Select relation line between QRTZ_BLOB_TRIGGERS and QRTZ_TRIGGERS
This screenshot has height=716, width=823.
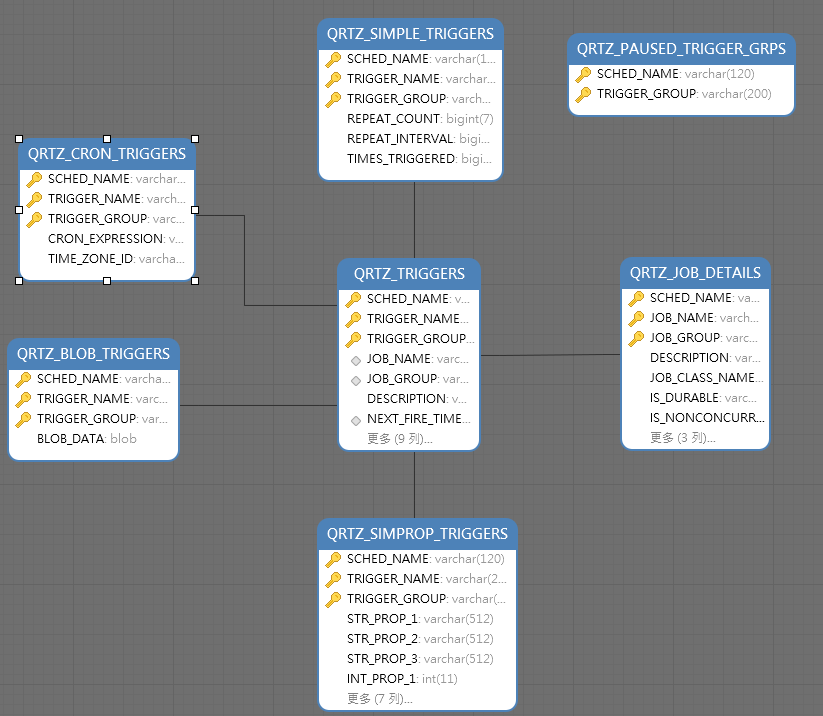[x=258, y=405]
